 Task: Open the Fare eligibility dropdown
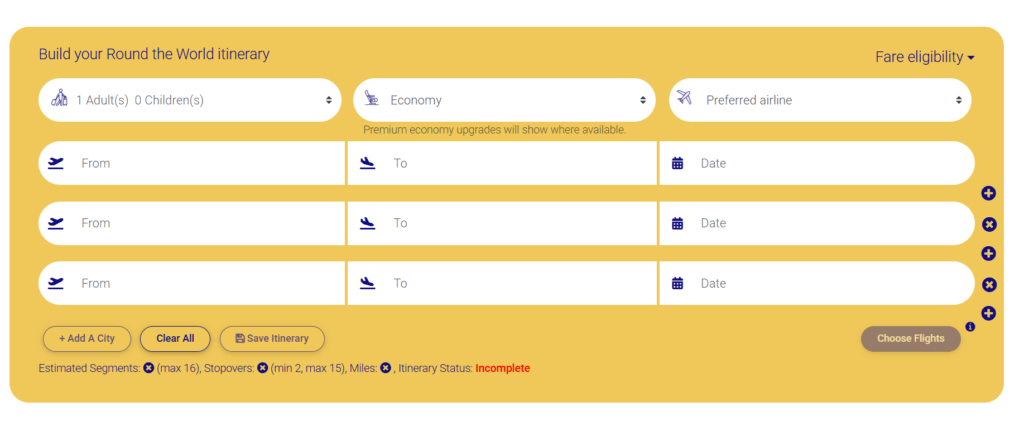point(925,58)
